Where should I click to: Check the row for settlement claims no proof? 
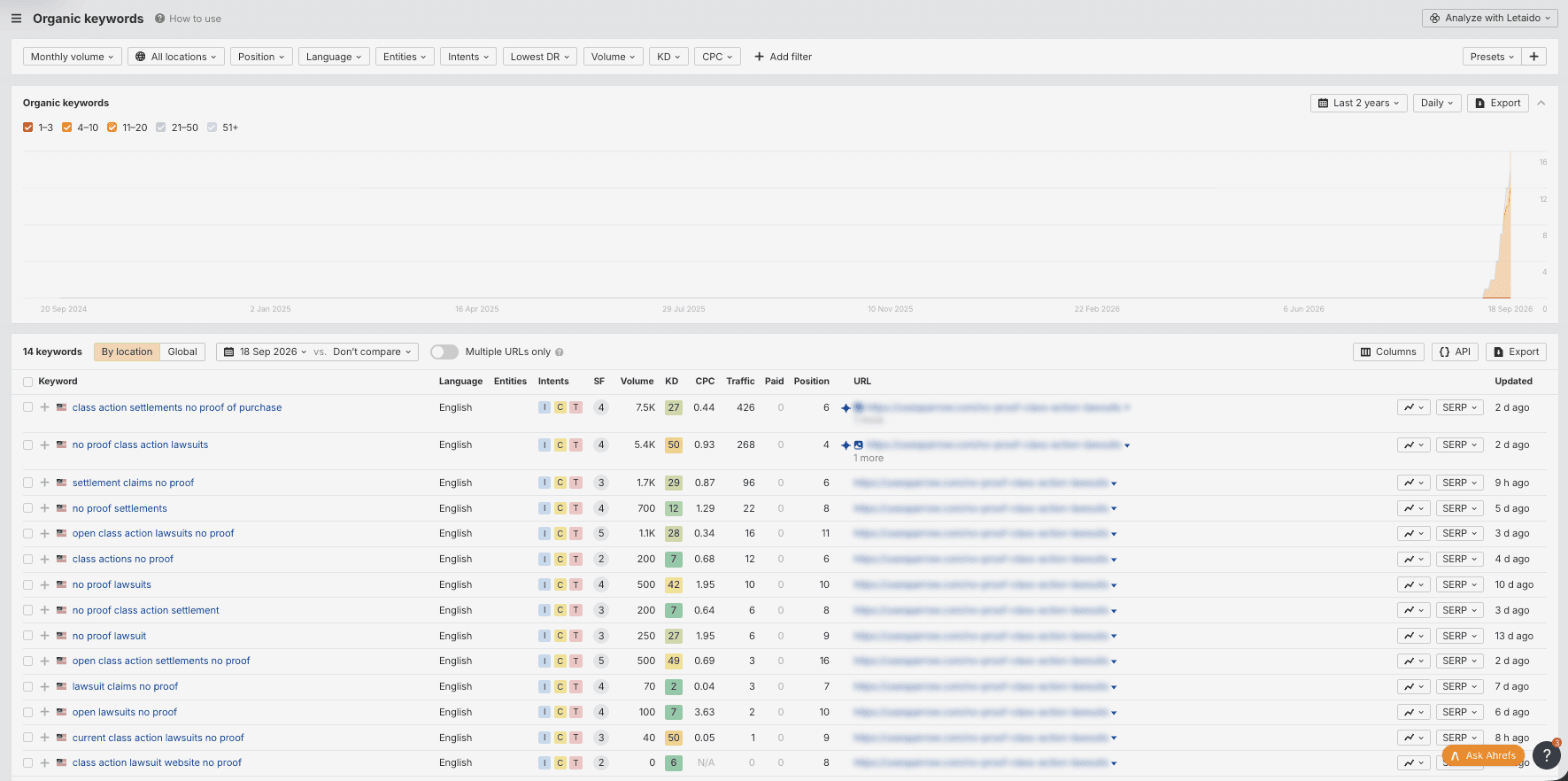click(x=28, y=483)
